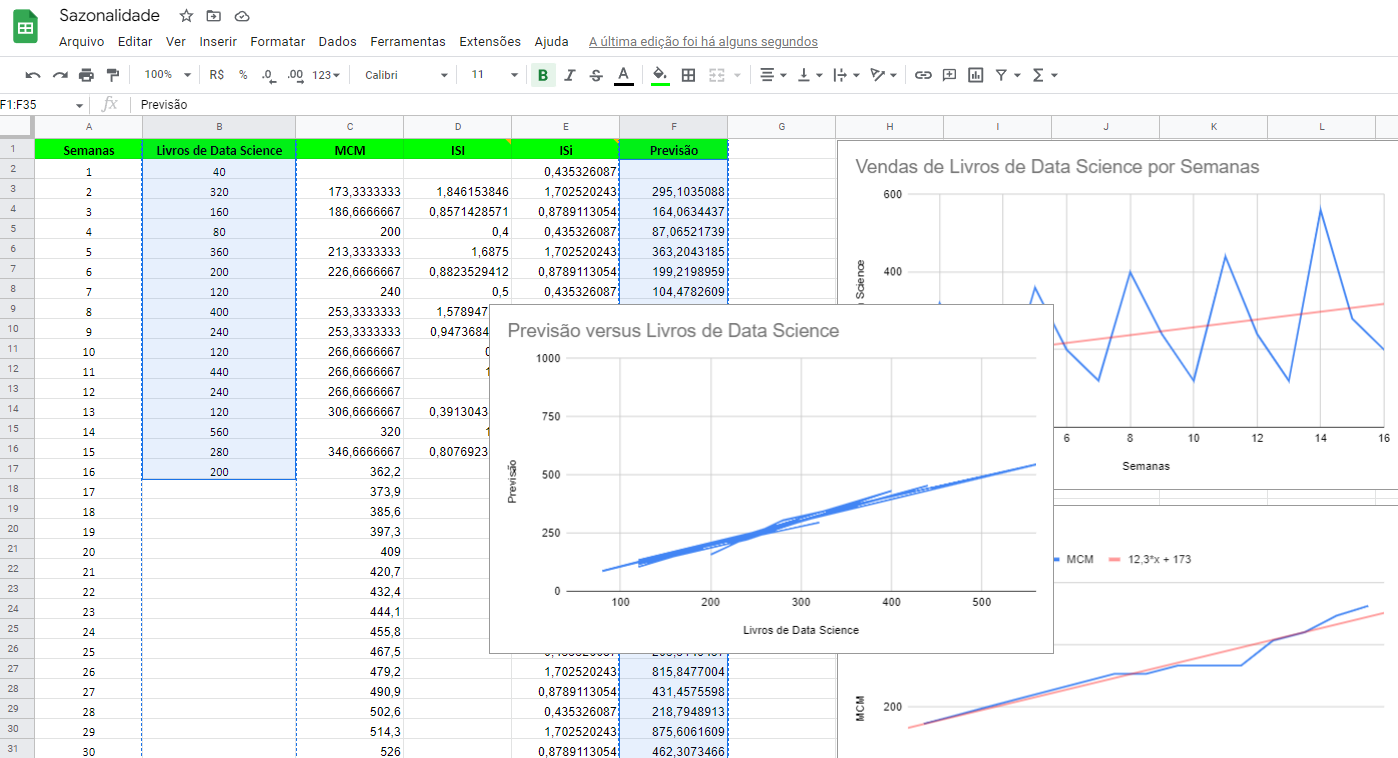The width and height of the screenshot is (1398, 758).
Task: Toggle bold formatting
Action: 543,75
